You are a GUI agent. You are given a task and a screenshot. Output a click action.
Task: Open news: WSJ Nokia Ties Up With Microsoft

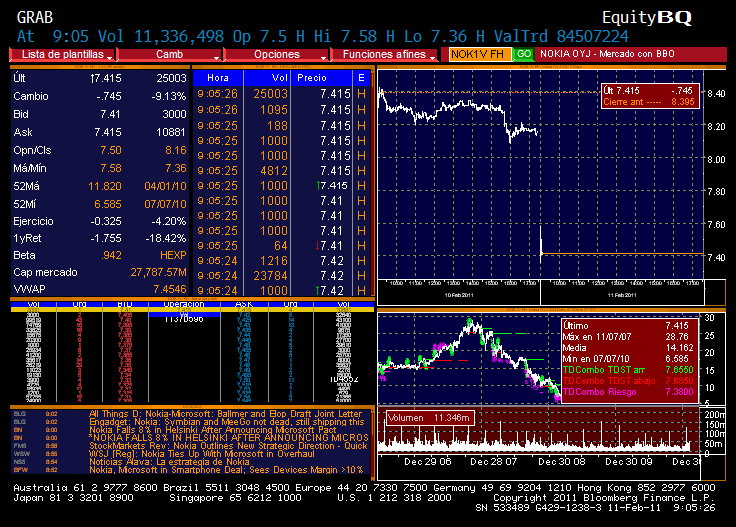coord(202,454)
